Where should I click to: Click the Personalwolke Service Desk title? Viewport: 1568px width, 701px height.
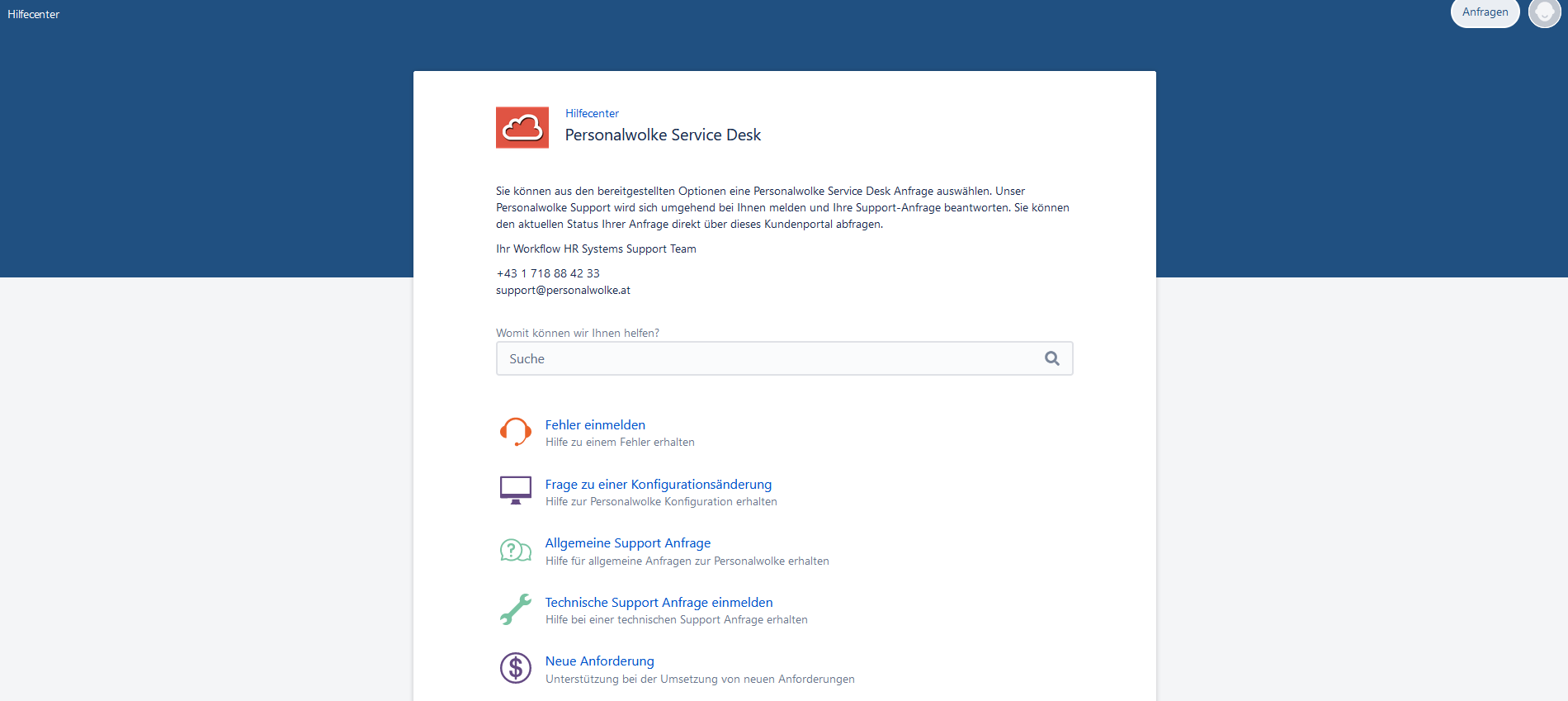pyautogui.click(x=663, y=135)
